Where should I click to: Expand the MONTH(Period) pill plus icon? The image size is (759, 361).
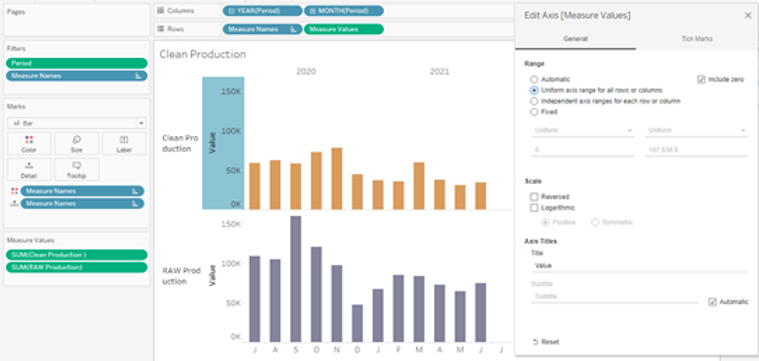pyautogui.click(x=312, y=11)
